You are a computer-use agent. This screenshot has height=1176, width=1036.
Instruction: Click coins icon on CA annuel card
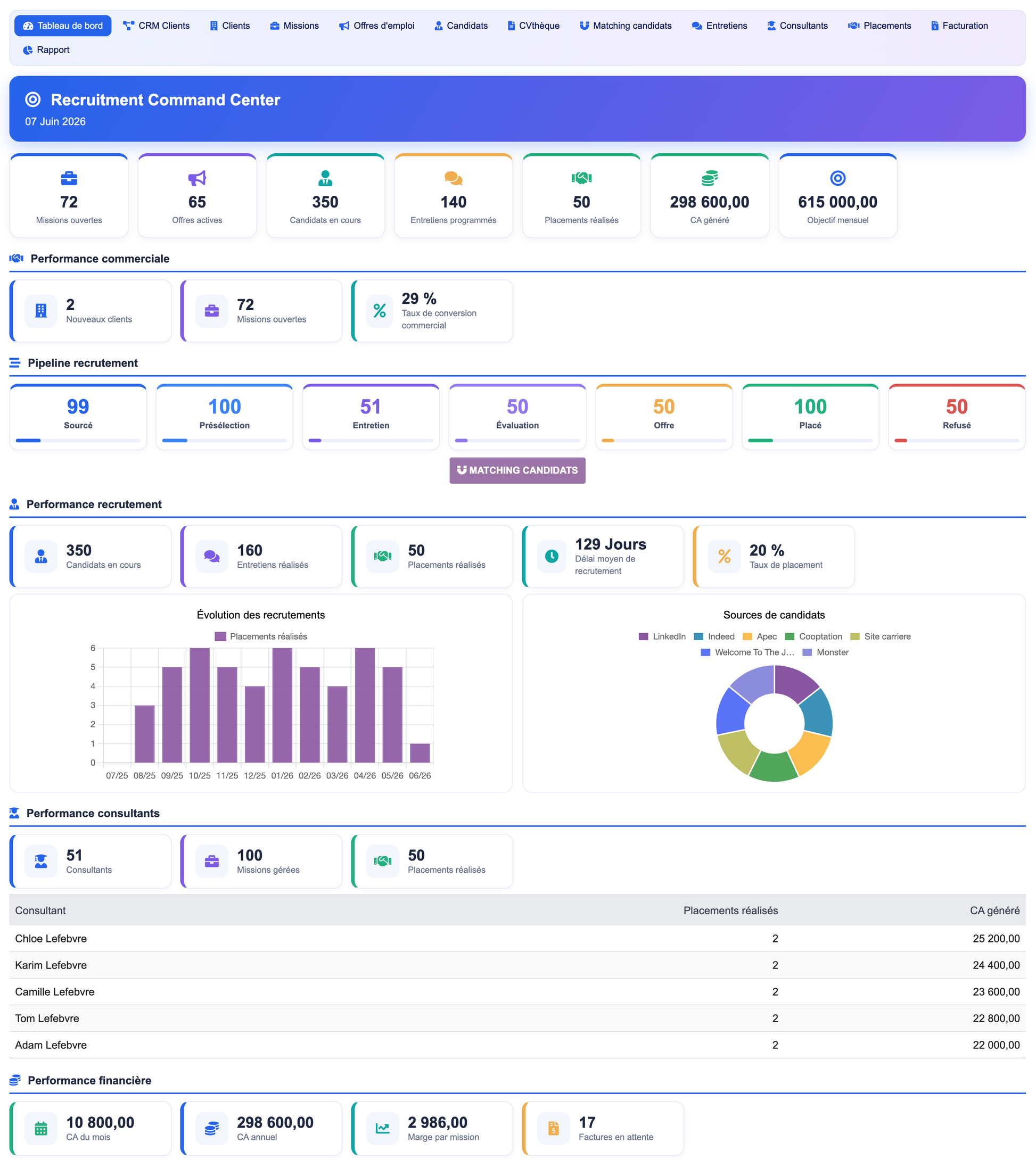212,1128
